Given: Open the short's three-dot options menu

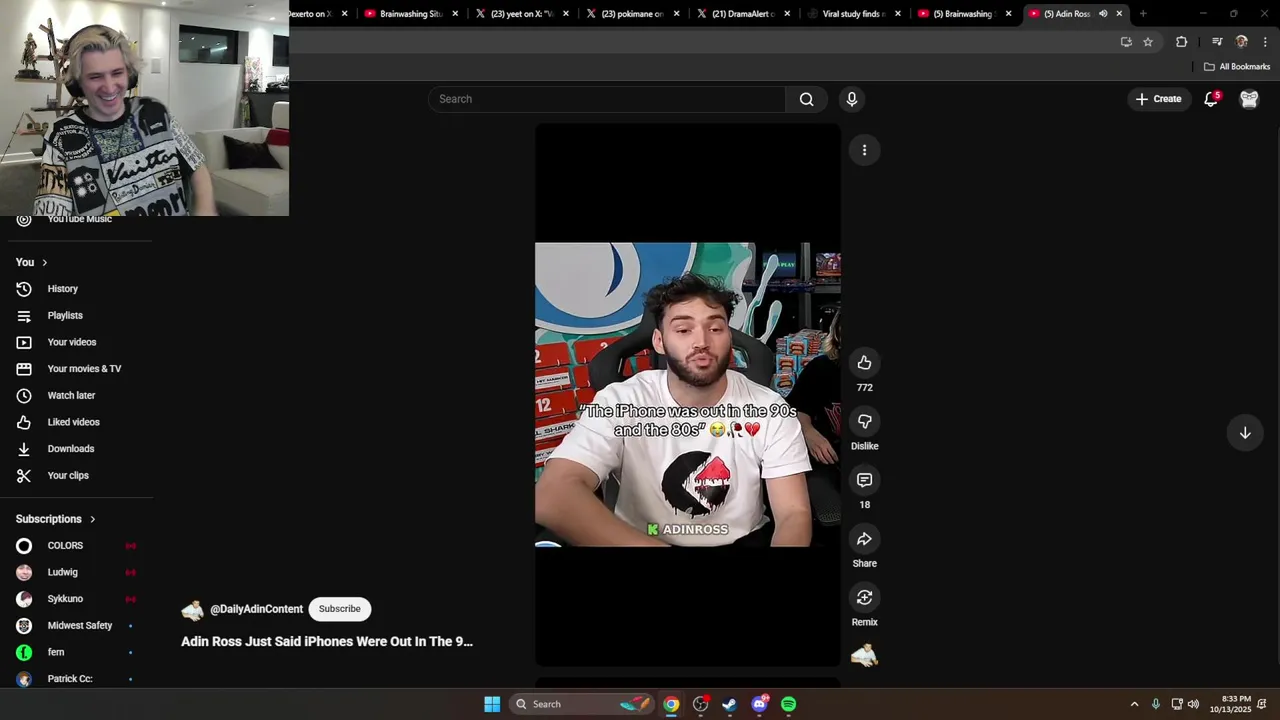Looking at the screenshot, I should (x=864, y=150).
